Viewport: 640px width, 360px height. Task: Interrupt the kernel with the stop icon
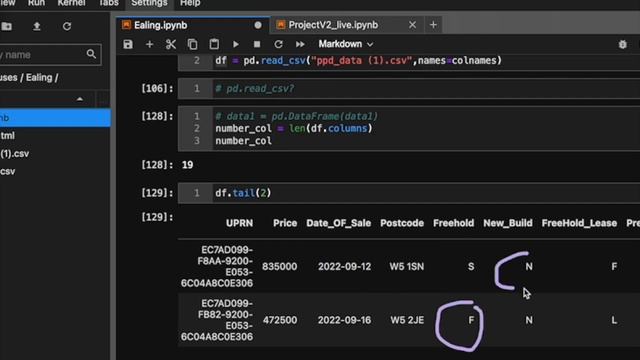tap(257, 44)
